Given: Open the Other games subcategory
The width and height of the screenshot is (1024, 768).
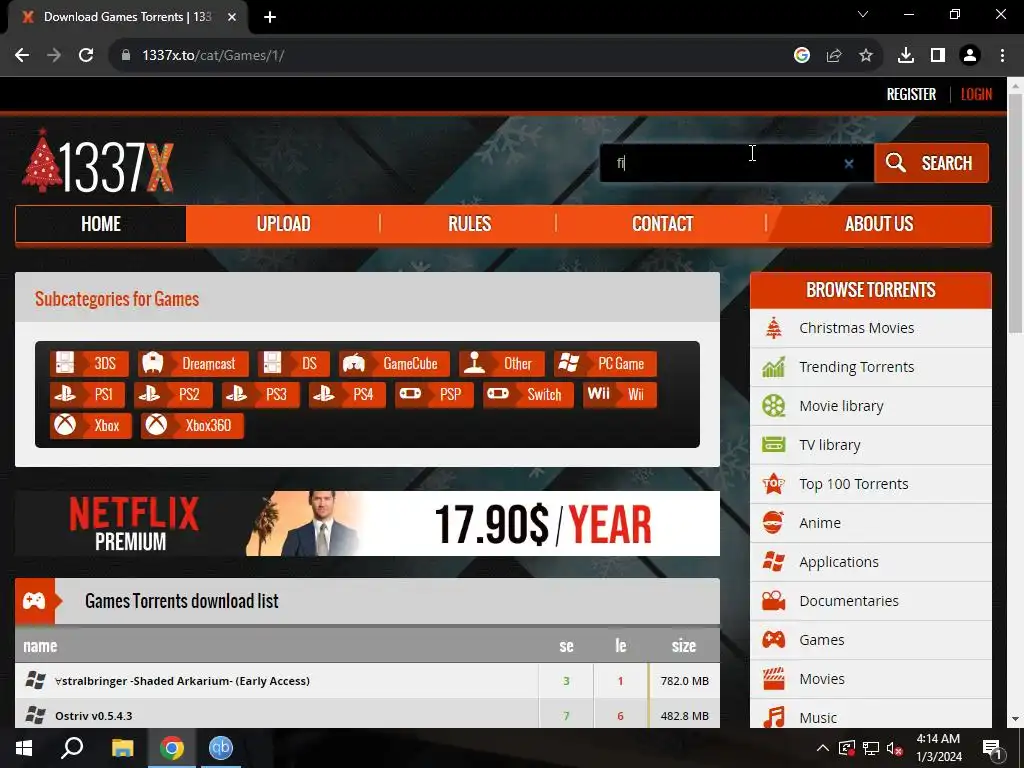Looking at the screenshot, I should pyautogui.click(x=502, y=364).
